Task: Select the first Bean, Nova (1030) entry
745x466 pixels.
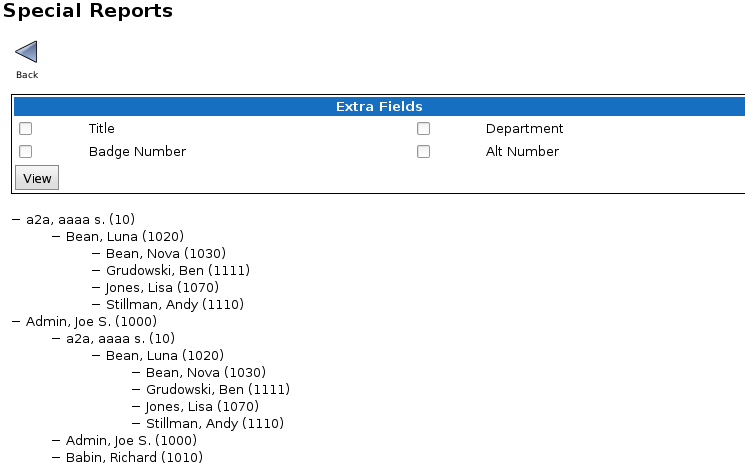Action: 166,254
